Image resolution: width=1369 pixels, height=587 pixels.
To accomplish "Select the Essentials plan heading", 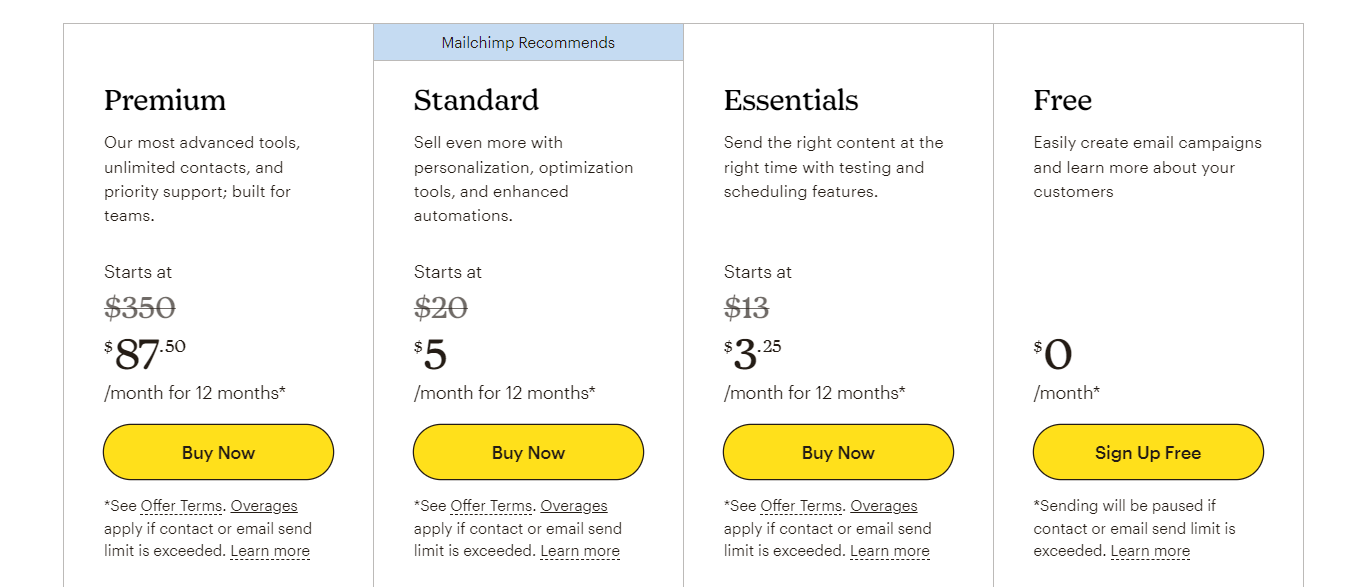I will point(791,100).
